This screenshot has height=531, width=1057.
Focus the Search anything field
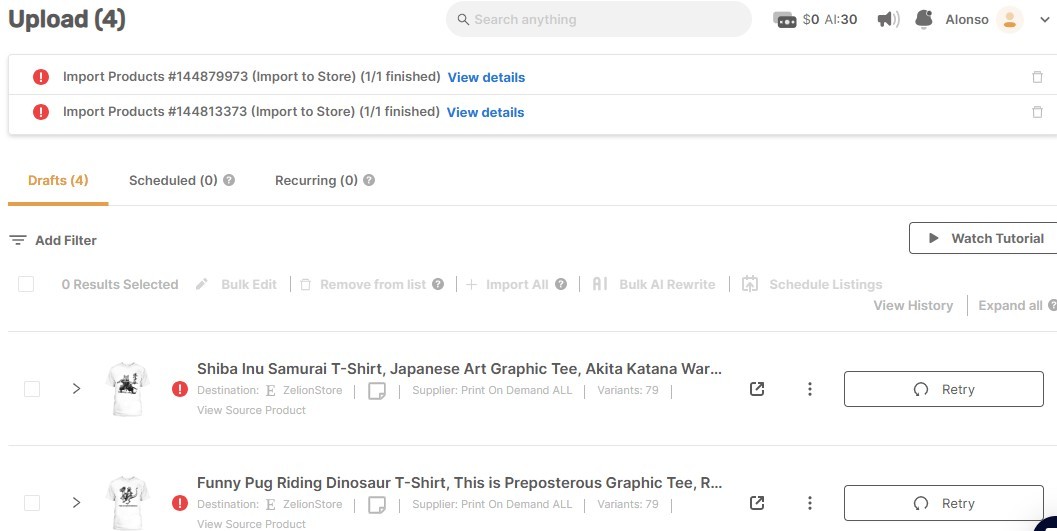click(598, 19)
